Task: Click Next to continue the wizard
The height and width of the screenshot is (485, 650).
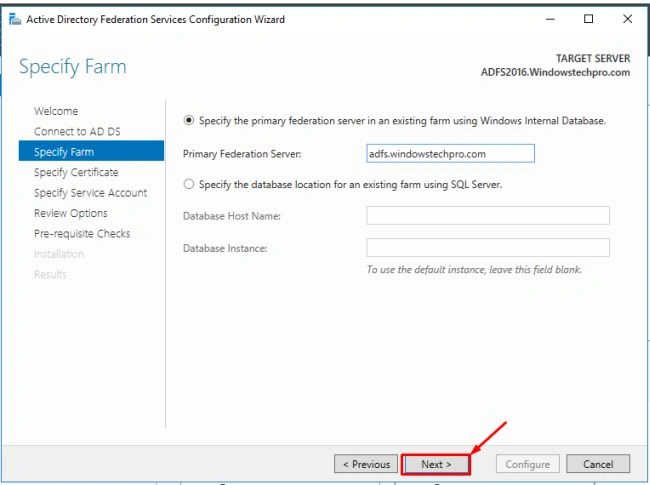Action: point(436,464)
